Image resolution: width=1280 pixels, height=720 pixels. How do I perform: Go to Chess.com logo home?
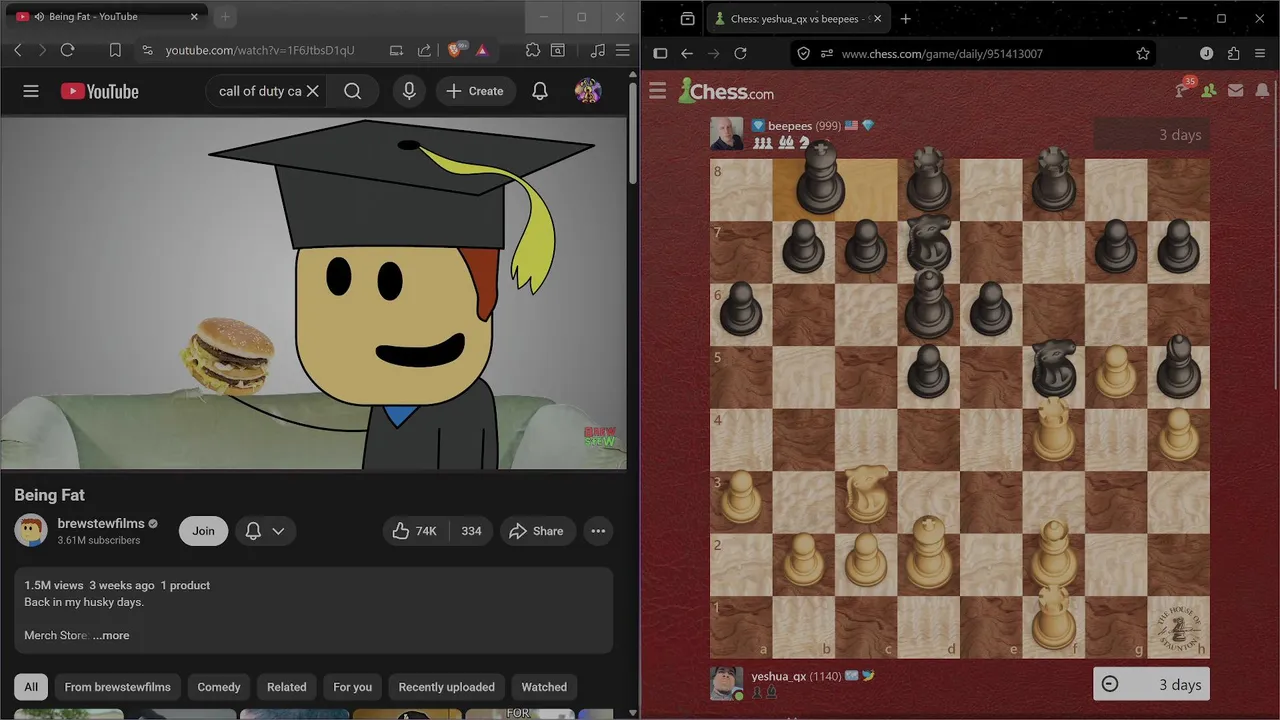tap(726, 91)
